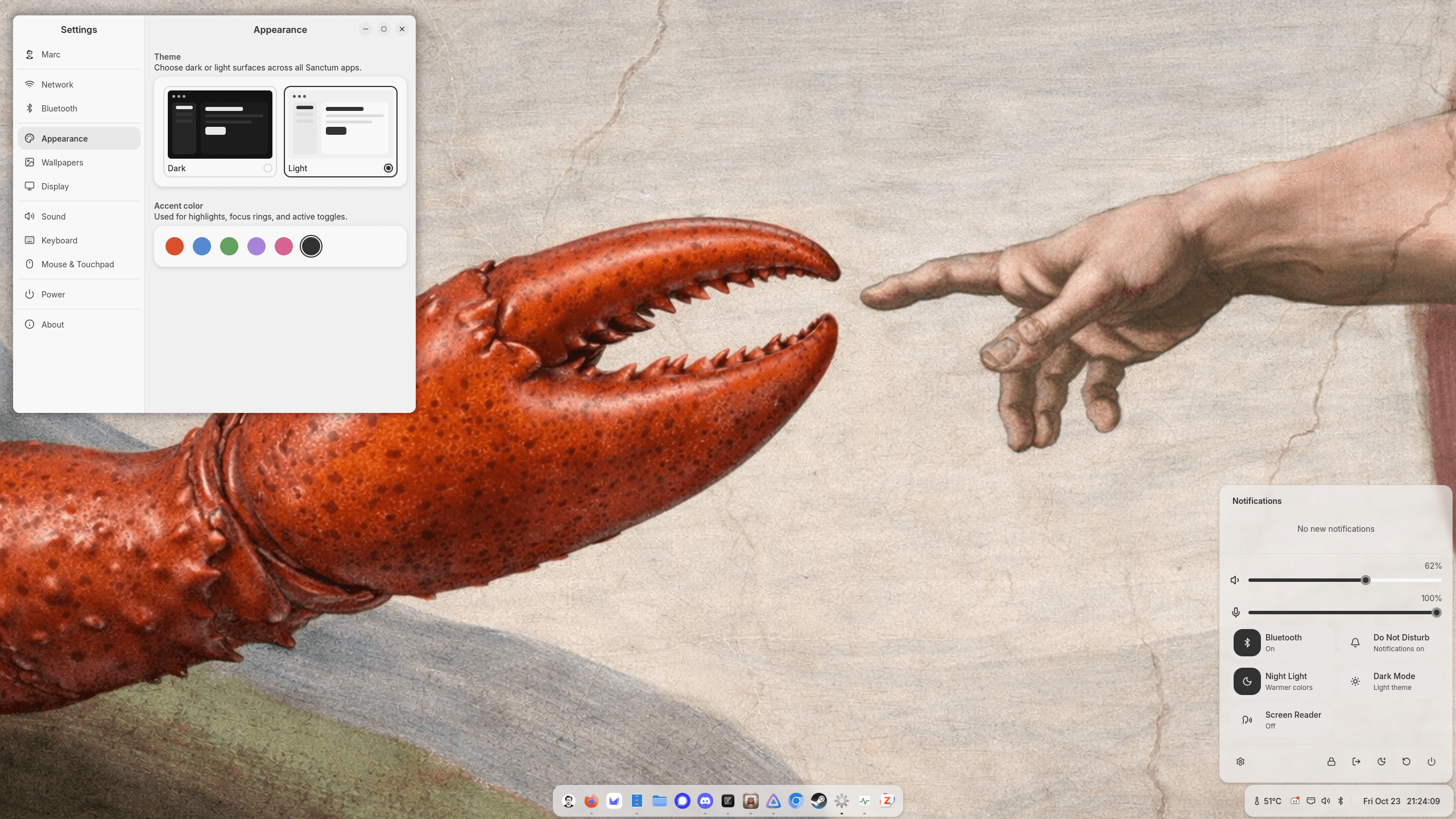Open Keyboard settings in sidebar
Image resolution: width=1456 pixels, height=819 pixels.
click(x=79, y=241)
